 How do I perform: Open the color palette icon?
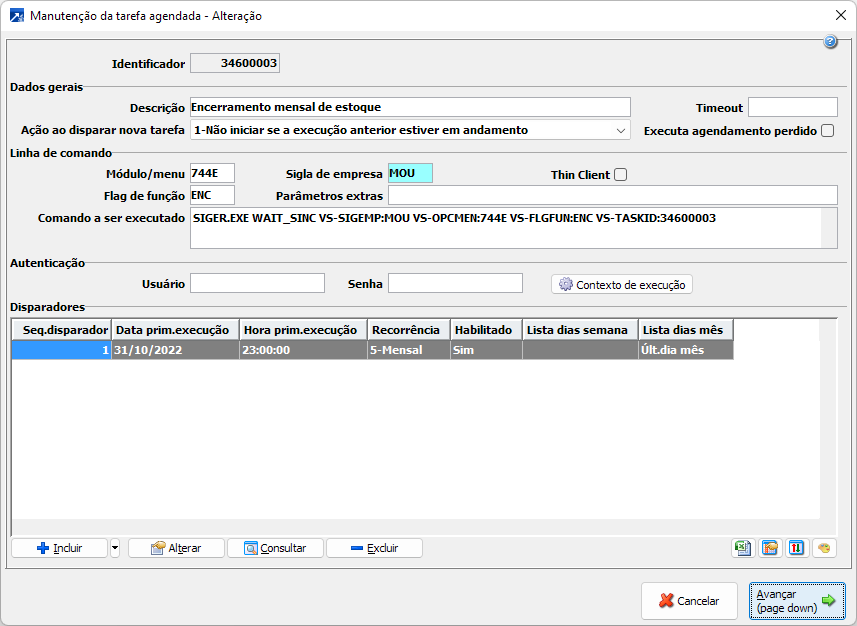click(x=824, y=548)
